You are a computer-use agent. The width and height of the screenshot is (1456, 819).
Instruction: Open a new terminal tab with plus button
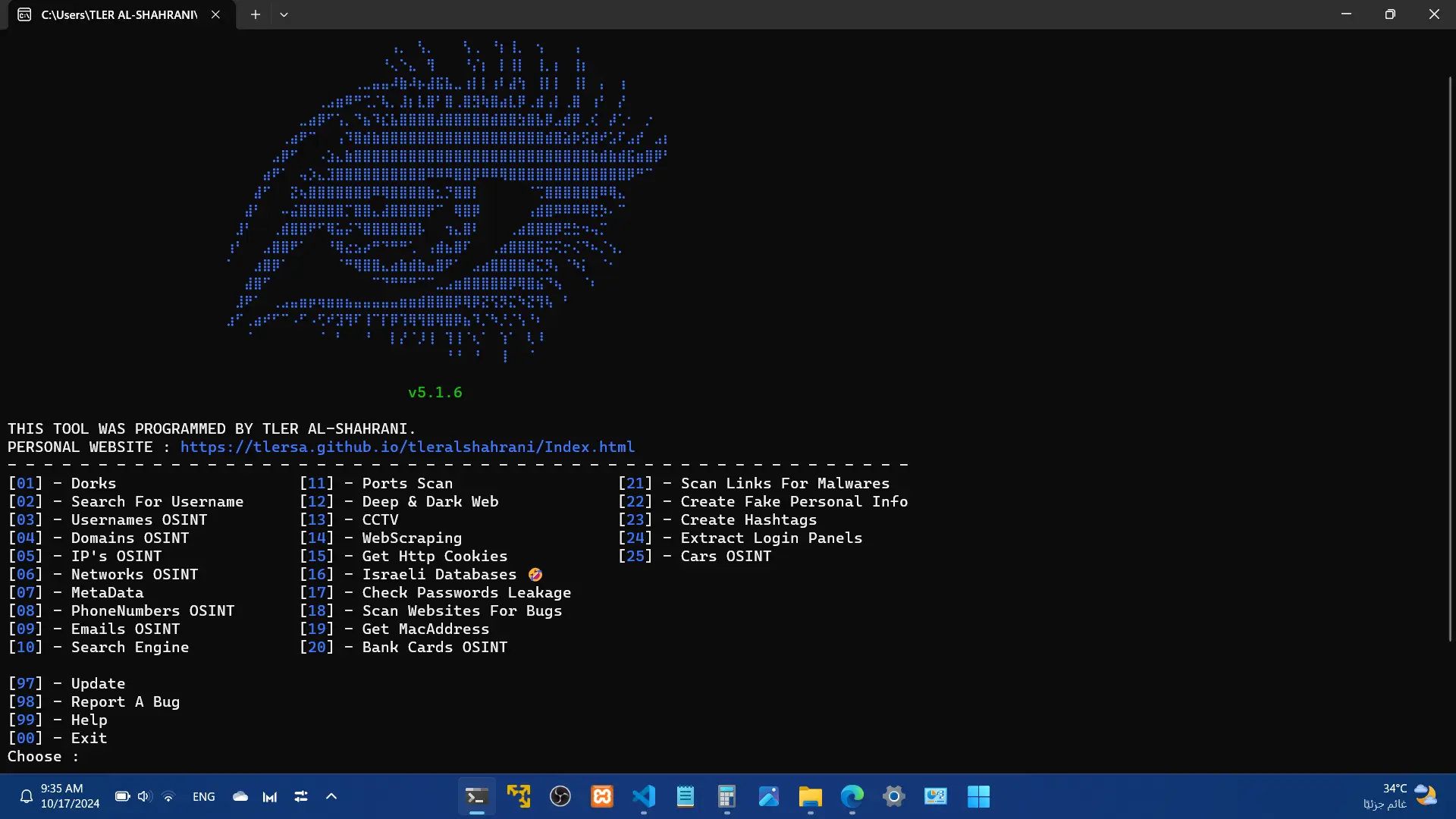256,14
